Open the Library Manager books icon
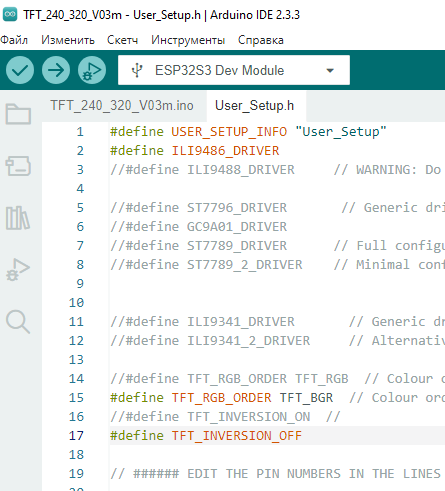Screen dimensions: 445x491 [x=18, y=218]
